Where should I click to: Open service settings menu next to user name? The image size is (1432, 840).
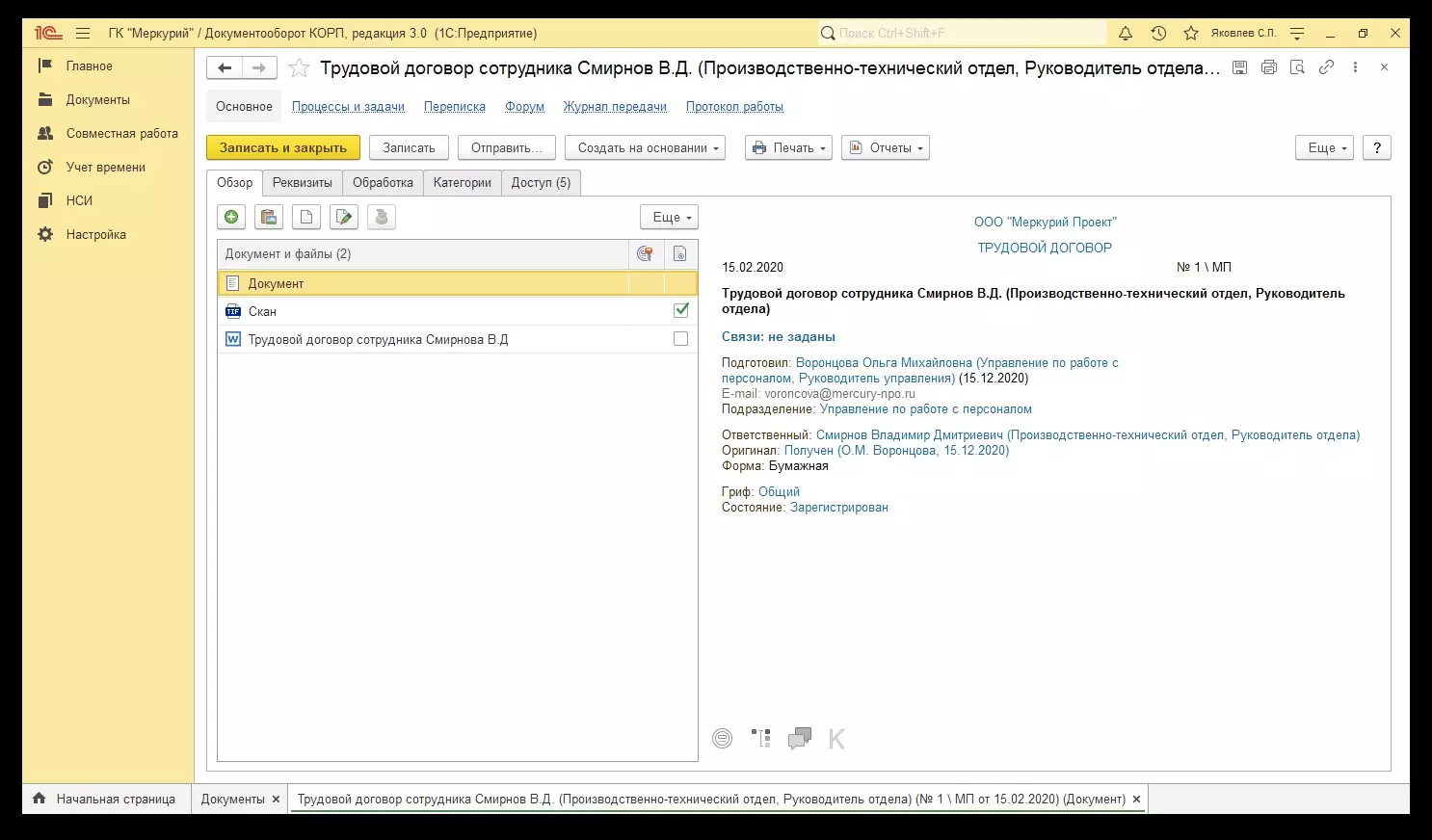(1297, 33)
